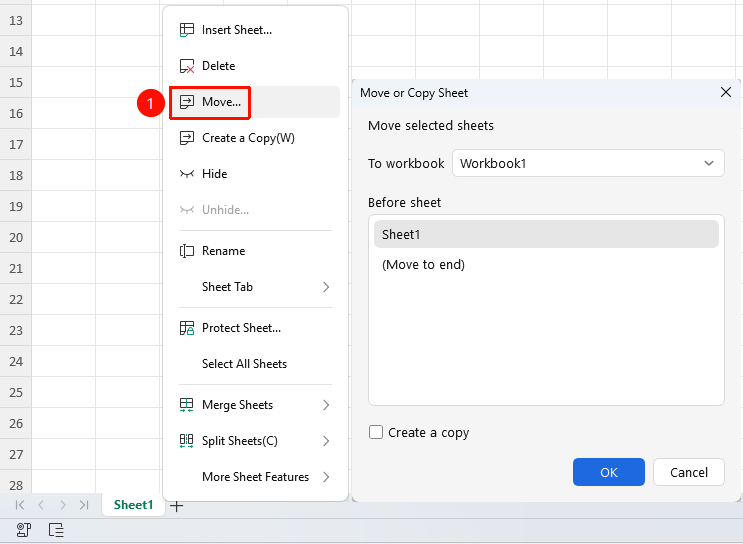Click the Merge Sheets icon
This screenshot has height=544, width=743.
click(187, 405)
